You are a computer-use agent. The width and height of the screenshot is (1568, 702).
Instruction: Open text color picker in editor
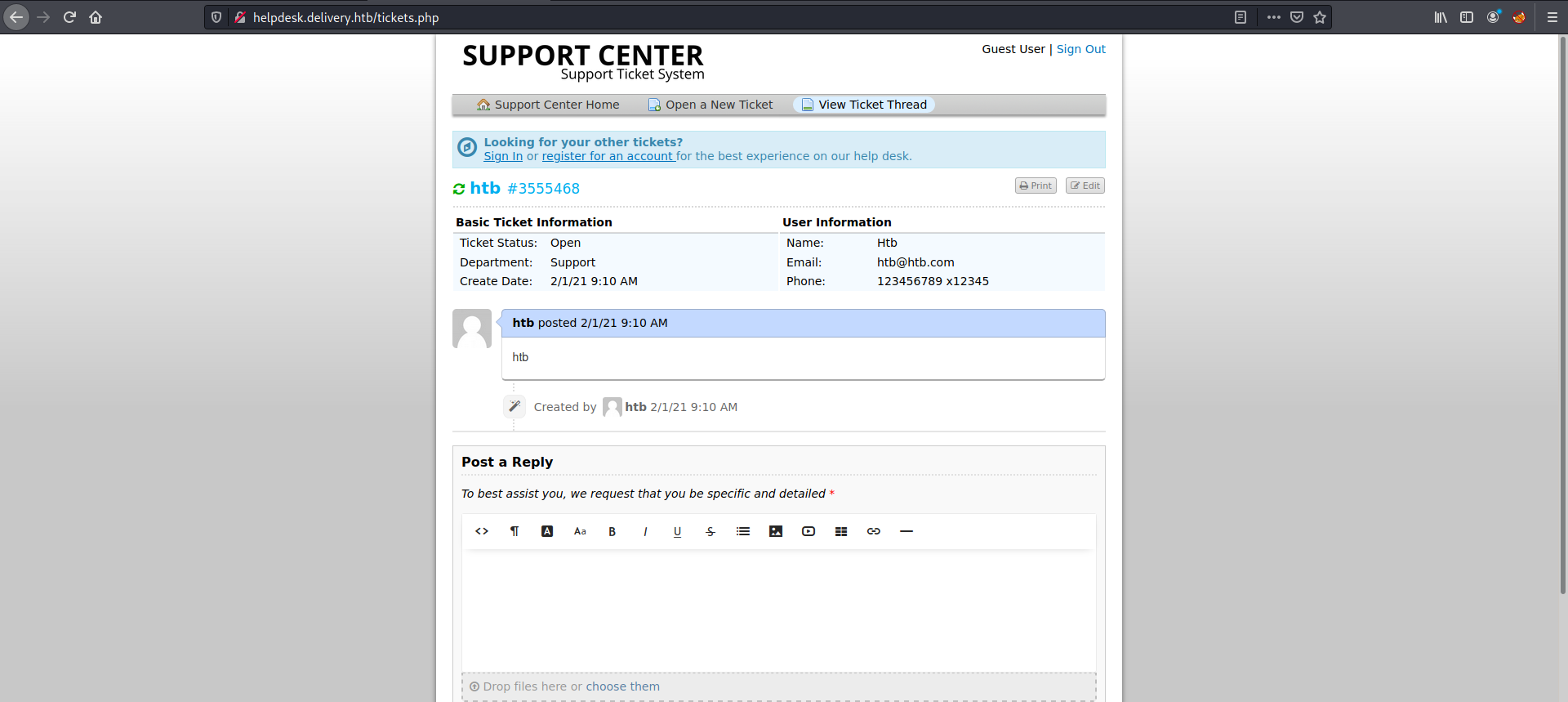tap(547, 531)
